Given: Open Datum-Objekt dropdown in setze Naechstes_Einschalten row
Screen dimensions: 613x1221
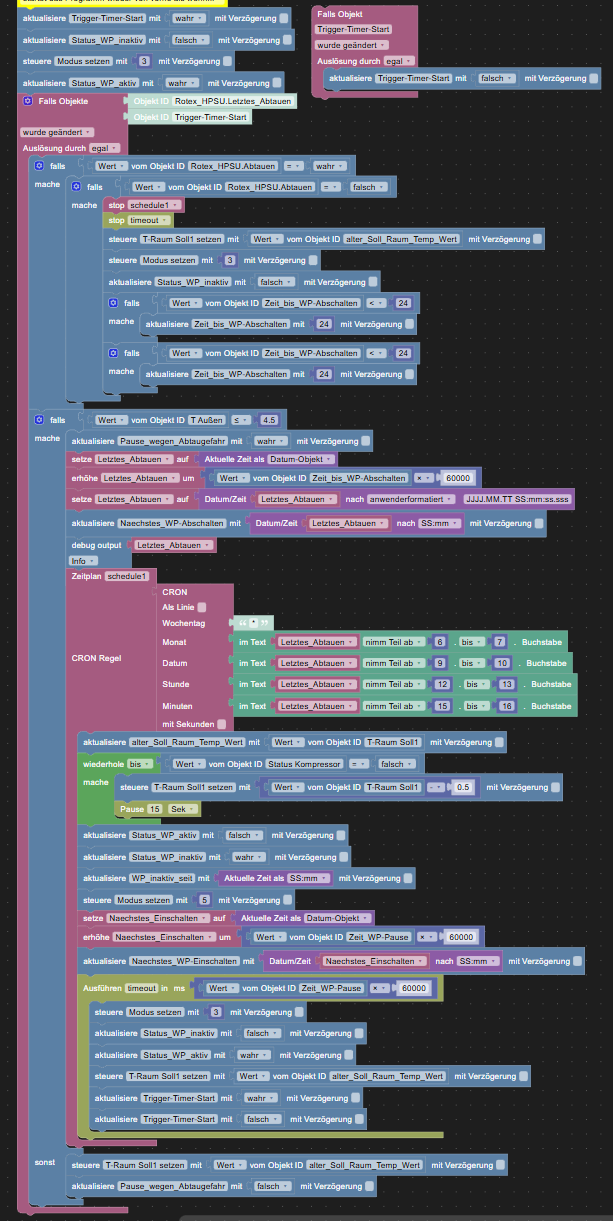Looking at the screenshot, I should point(338,918).
